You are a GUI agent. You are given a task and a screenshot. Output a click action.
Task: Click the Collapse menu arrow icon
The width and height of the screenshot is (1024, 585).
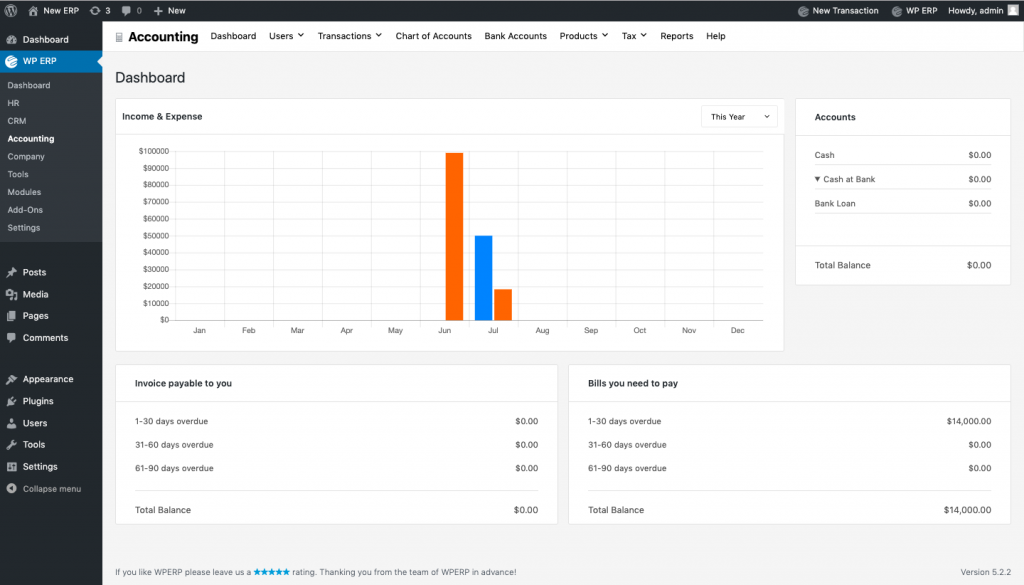pyautogui.click(x=12, y=489)
